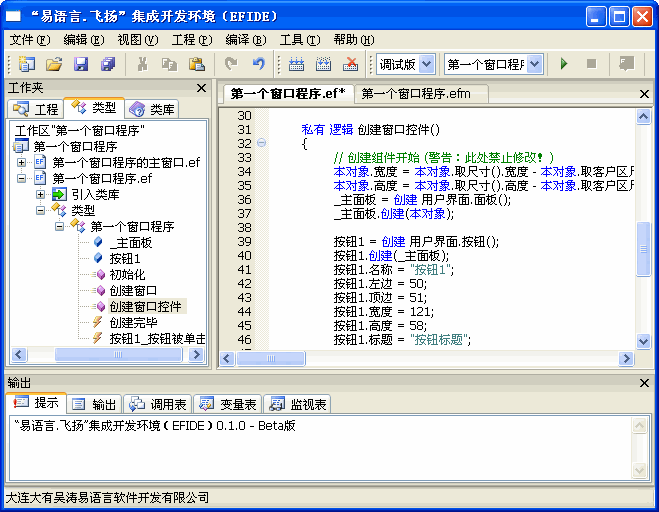Open the 第一个窗口程序 project dropdown
Screen dimensions: 659x512
coord(534,64)
